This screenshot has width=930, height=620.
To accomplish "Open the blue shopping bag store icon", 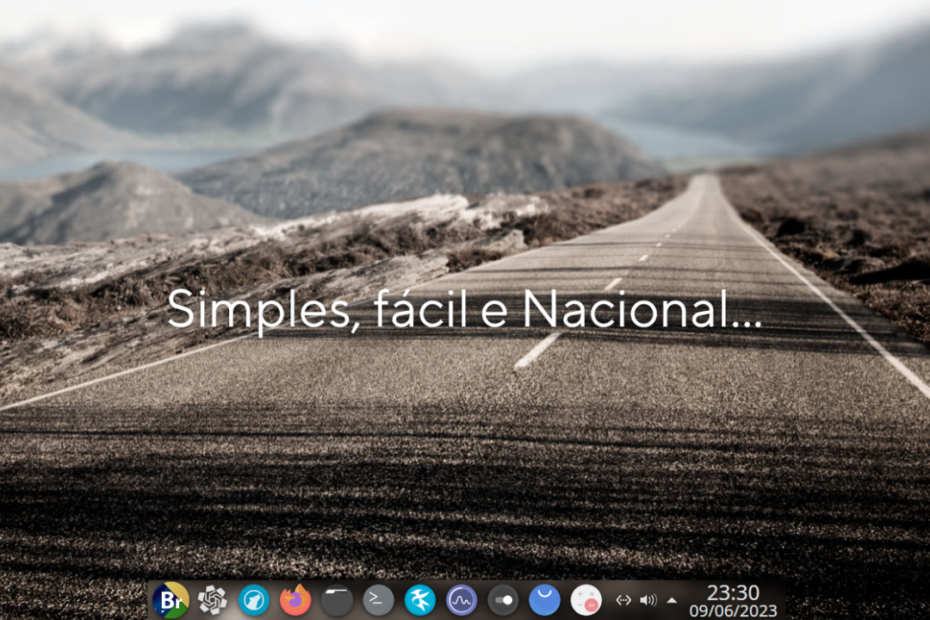I will (x=544, y=600).
